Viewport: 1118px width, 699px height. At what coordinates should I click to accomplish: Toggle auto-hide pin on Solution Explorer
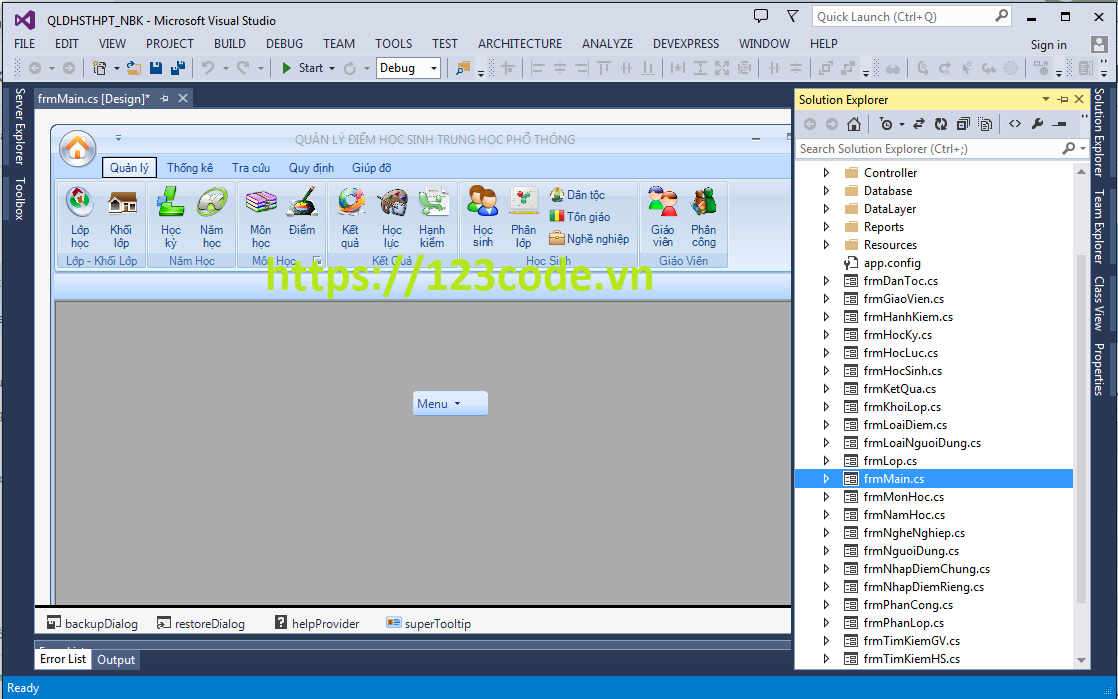coord(1063,98)
